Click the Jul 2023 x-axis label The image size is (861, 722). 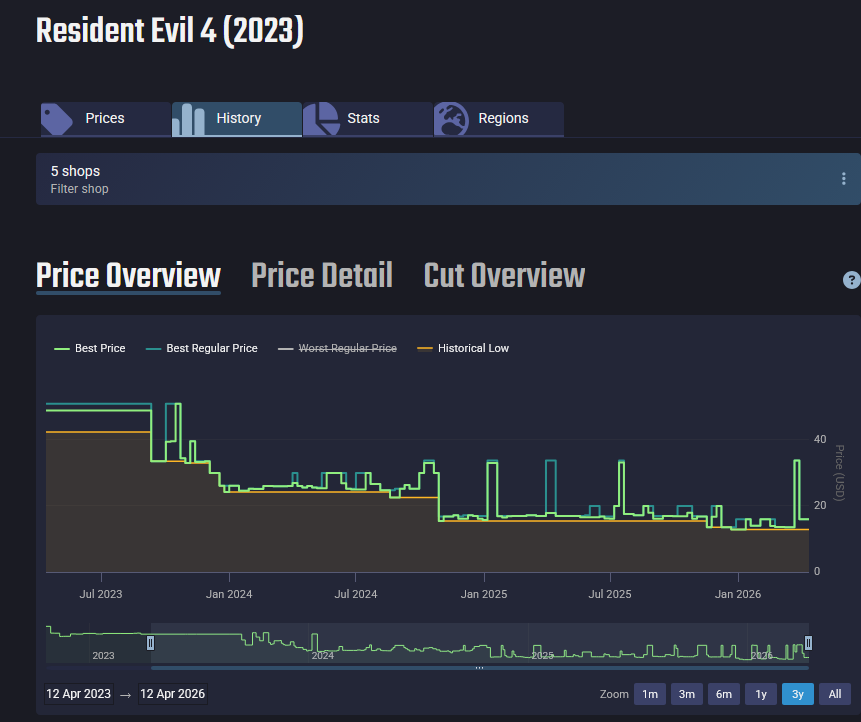[101, 594]
